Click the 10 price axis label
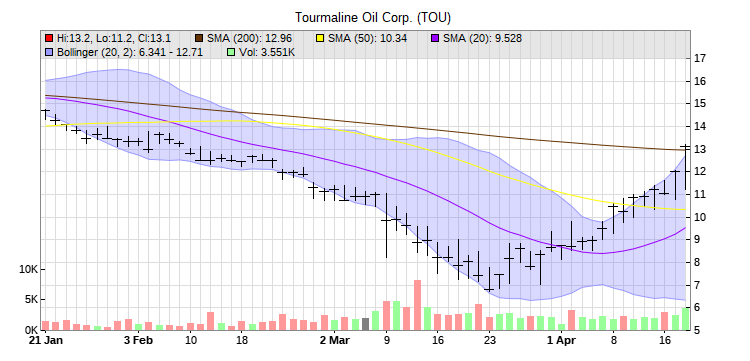This screenshot has width=750, height=361. 700,217
